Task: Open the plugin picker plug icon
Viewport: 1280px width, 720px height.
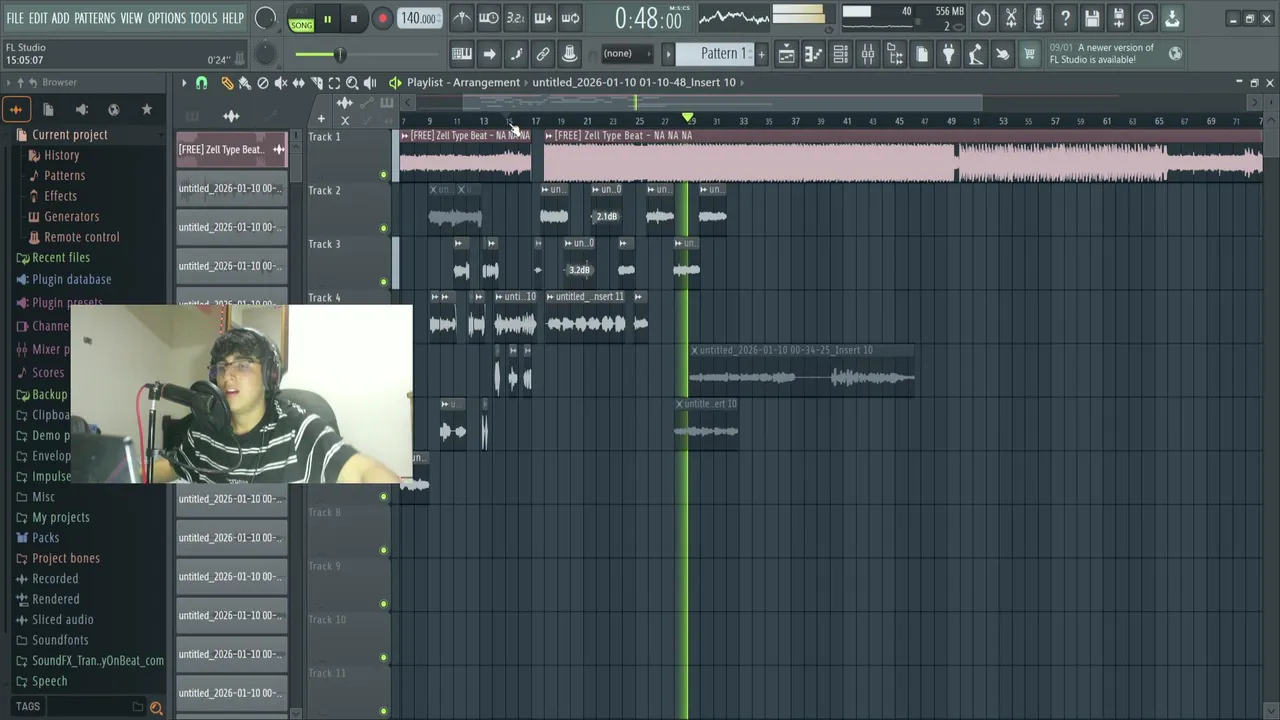Action: [949, 54]
